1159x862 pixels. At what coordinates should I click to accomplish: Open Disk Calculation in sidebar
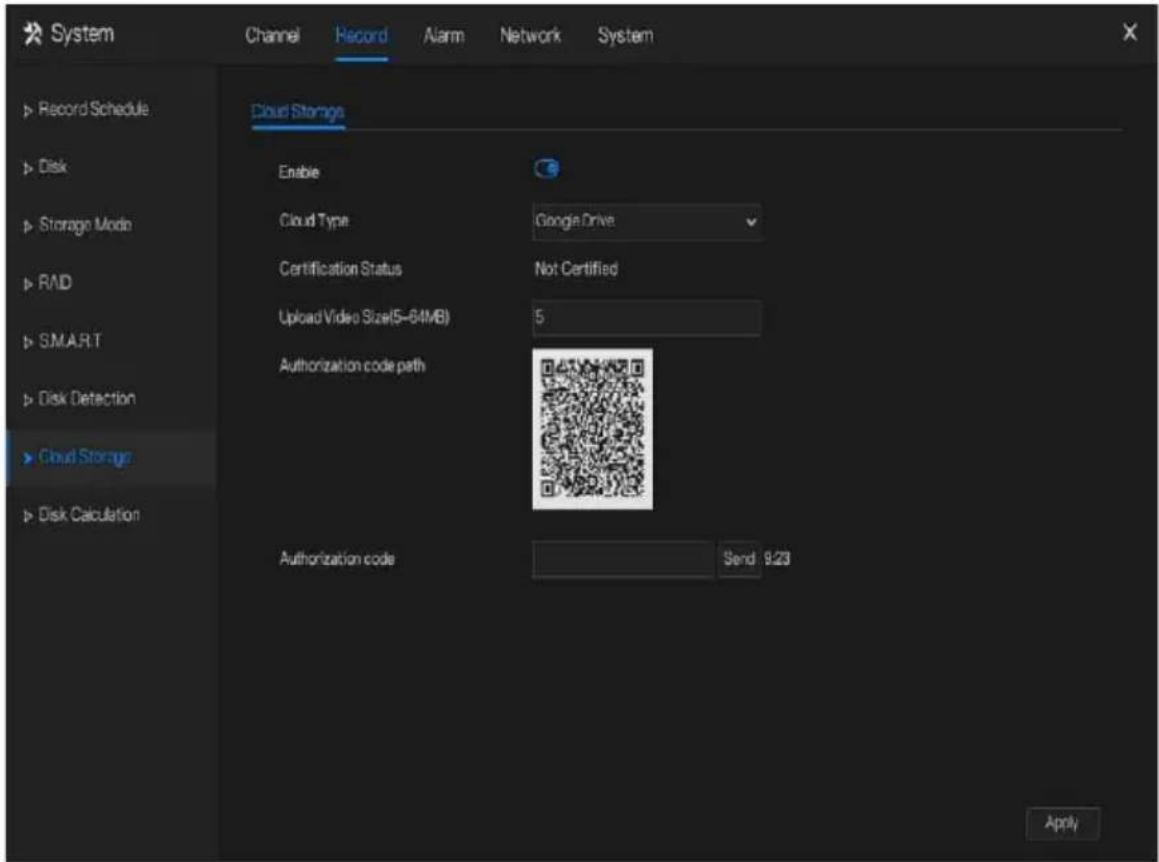point(89,515)
